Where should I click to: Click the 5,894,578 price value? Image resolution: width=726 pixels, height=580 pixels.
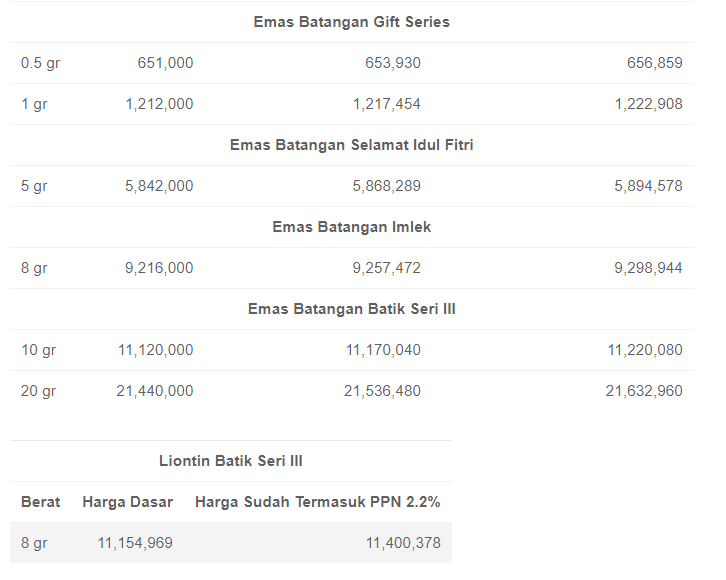point(648,186)
